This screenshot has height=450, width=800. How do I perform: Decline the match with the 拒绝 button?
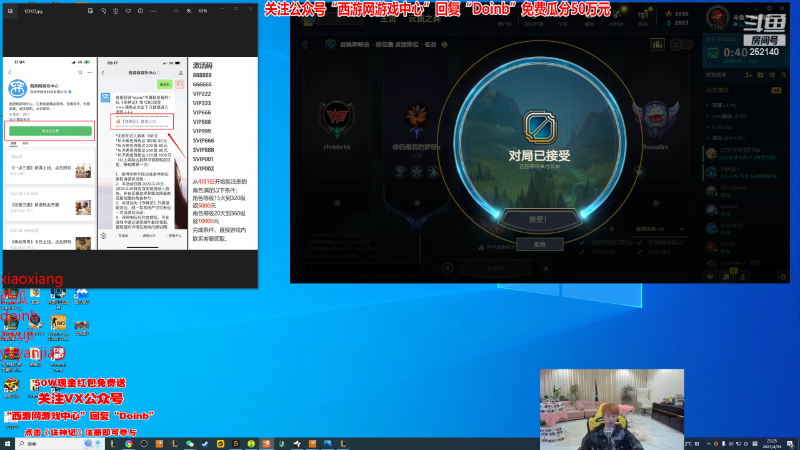click(539, 244)
